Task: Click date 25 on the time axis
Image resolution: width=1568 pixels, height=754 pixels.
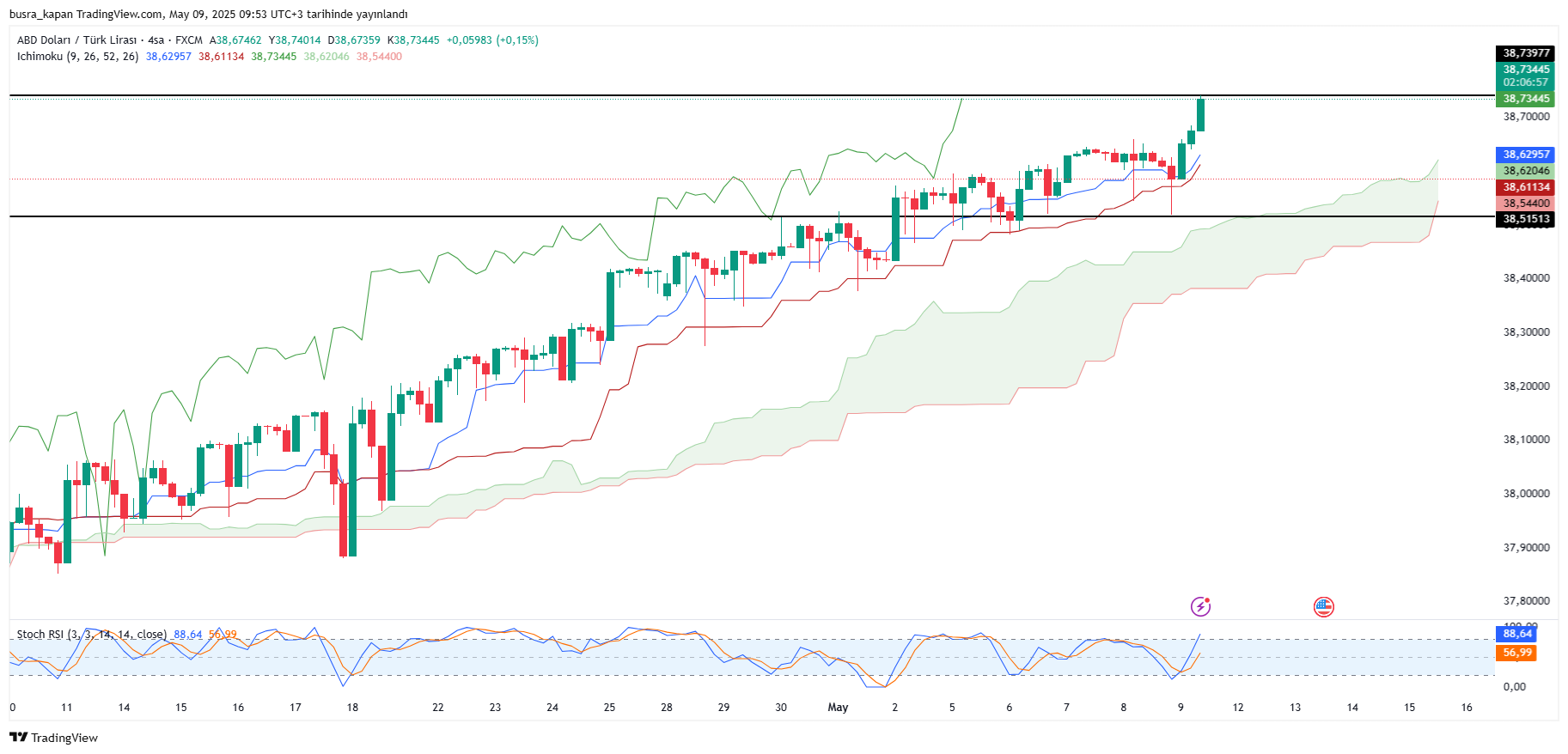Action: click(609, 708)
